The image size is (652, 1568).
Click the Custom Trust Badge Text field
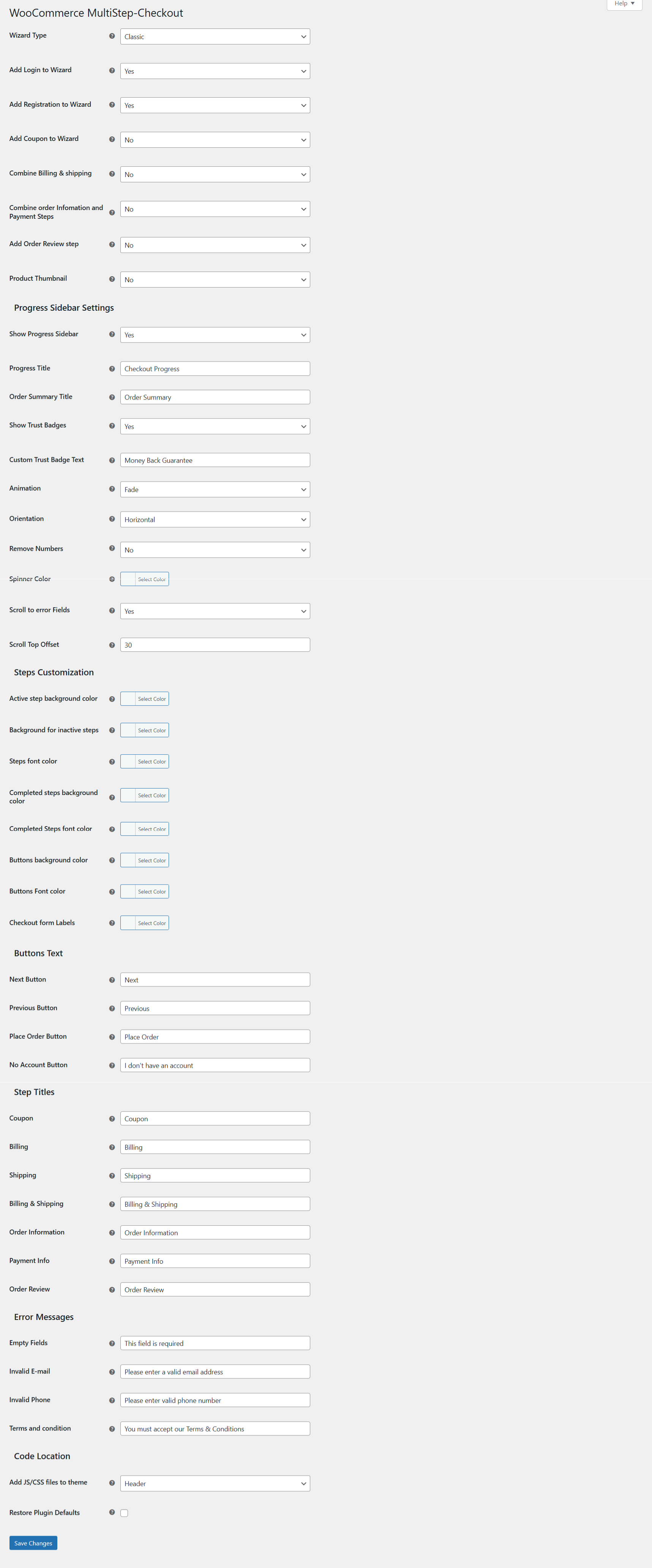(215, 460)
